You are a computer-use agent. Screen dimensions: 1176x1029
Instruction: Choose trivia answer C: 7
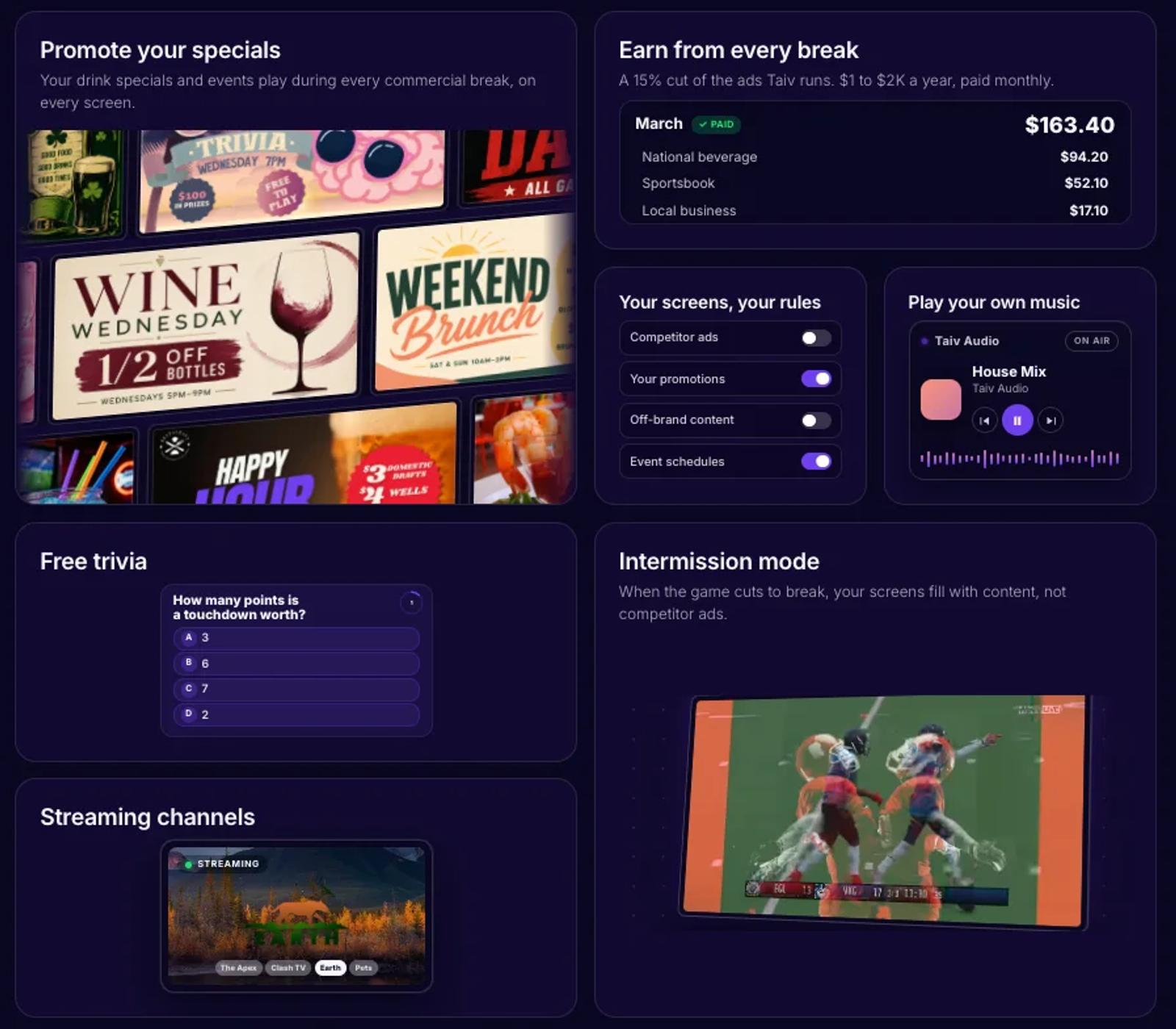click(296, 689)
